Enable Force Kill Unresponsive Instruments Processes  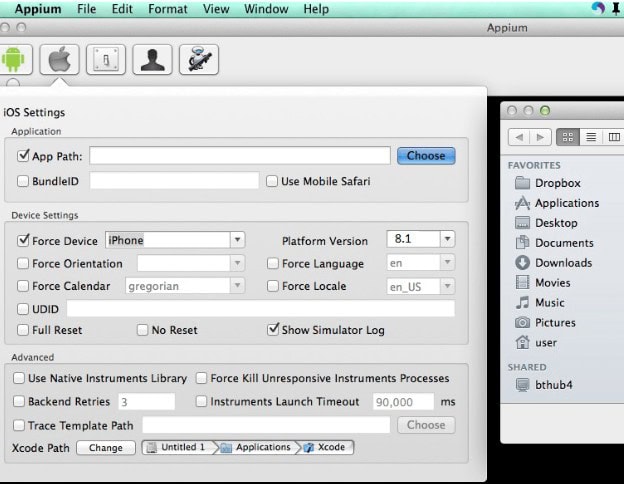click(x=201, y=378)
